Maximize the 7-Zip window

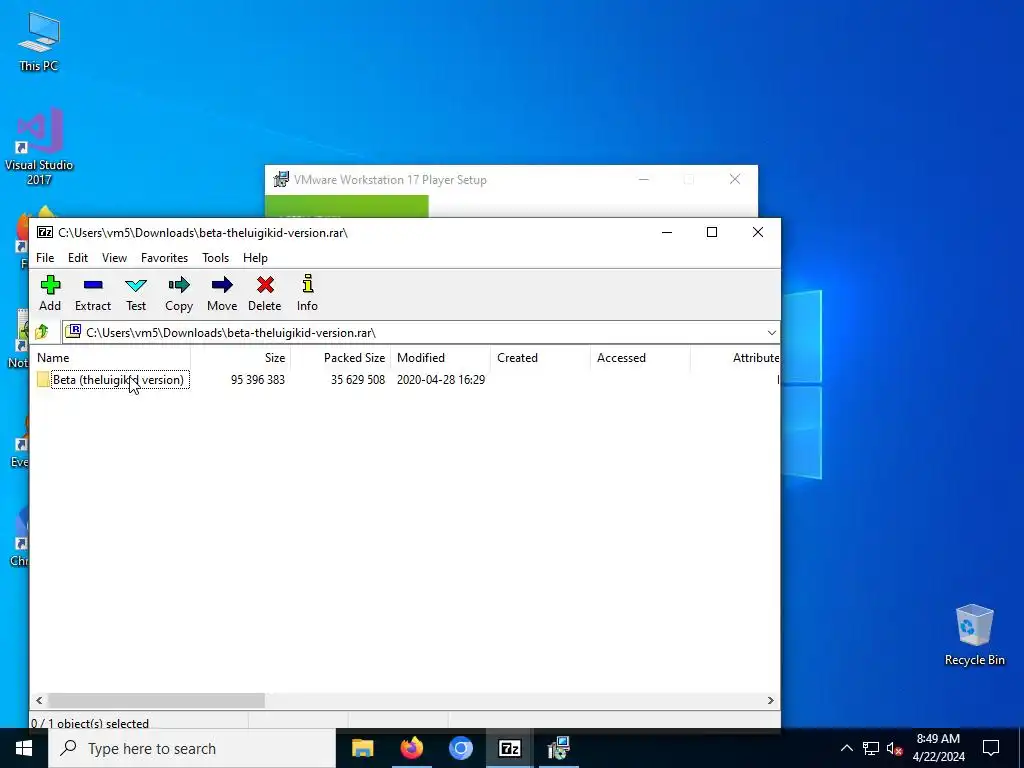[x=712, y=232]
